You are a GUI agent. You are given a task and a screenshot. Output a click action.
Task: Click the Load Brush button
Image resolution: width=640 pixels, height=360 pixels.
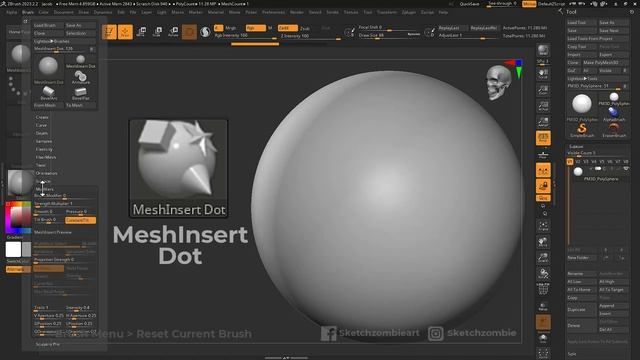point(48,25)
